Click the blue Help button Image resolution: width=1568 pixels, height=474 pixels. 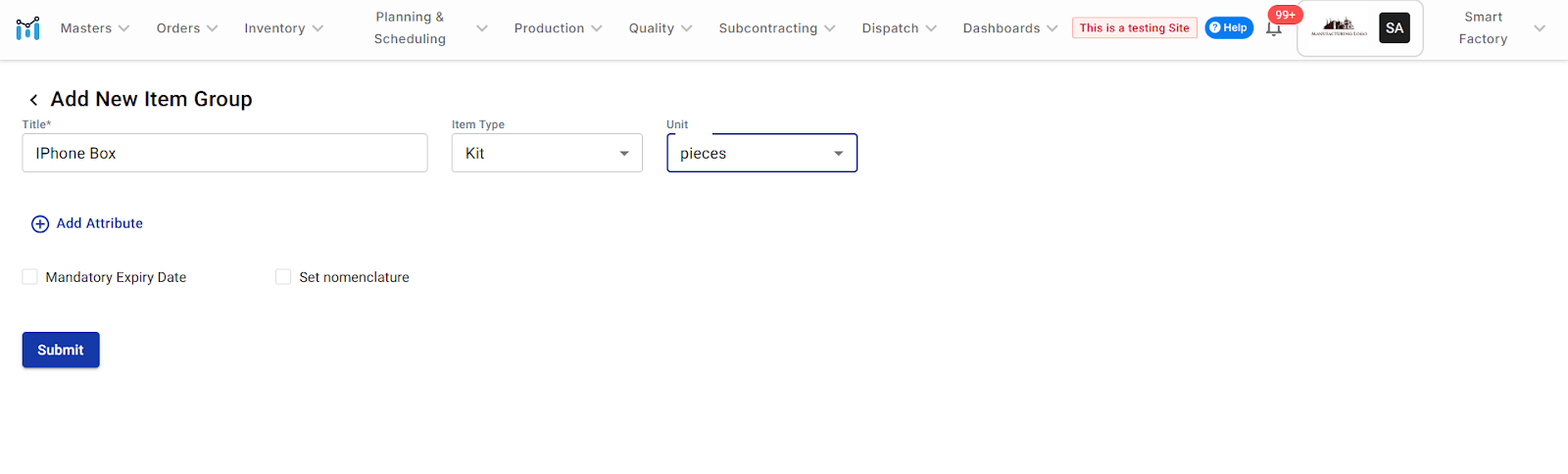(x=1229, y=28)
